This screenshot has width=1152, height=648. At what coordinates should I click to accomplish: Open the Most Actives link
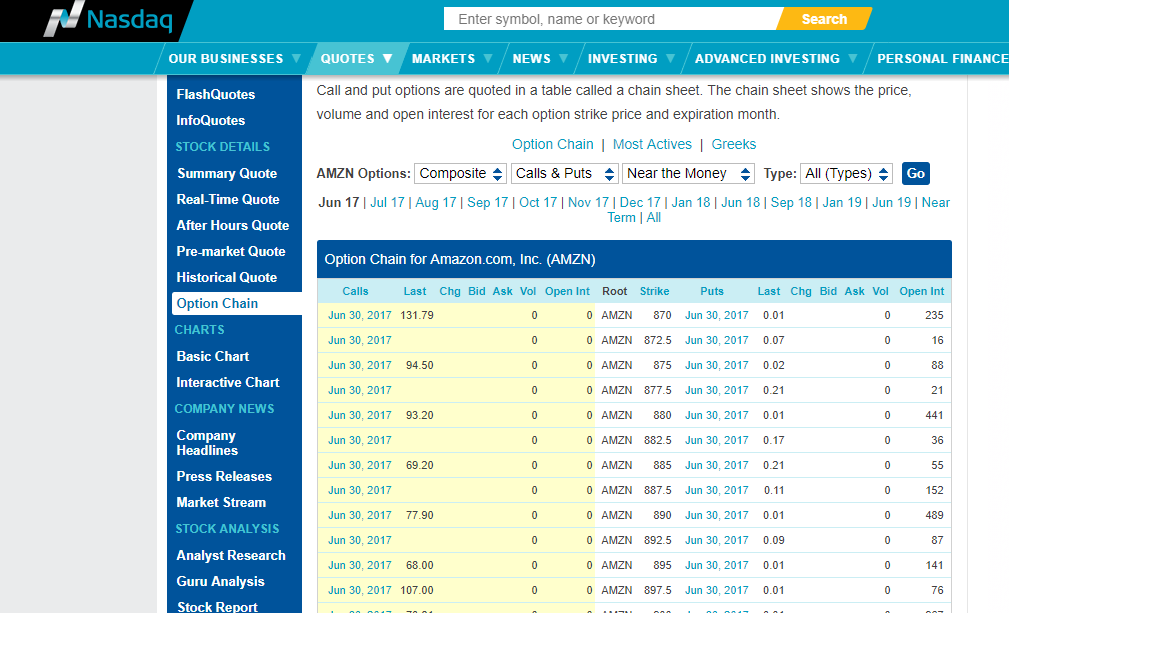(x=652, y=145)
